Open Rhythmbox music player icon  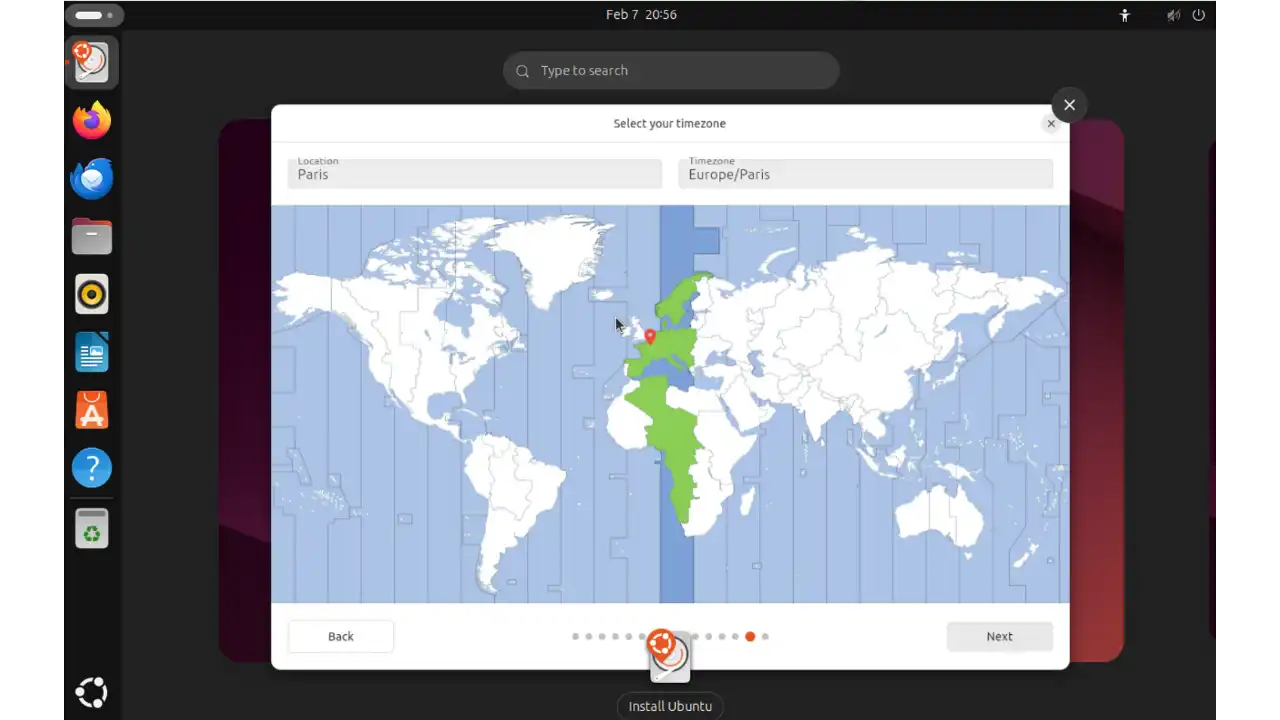pyautogui.click(x=92, y=294)
